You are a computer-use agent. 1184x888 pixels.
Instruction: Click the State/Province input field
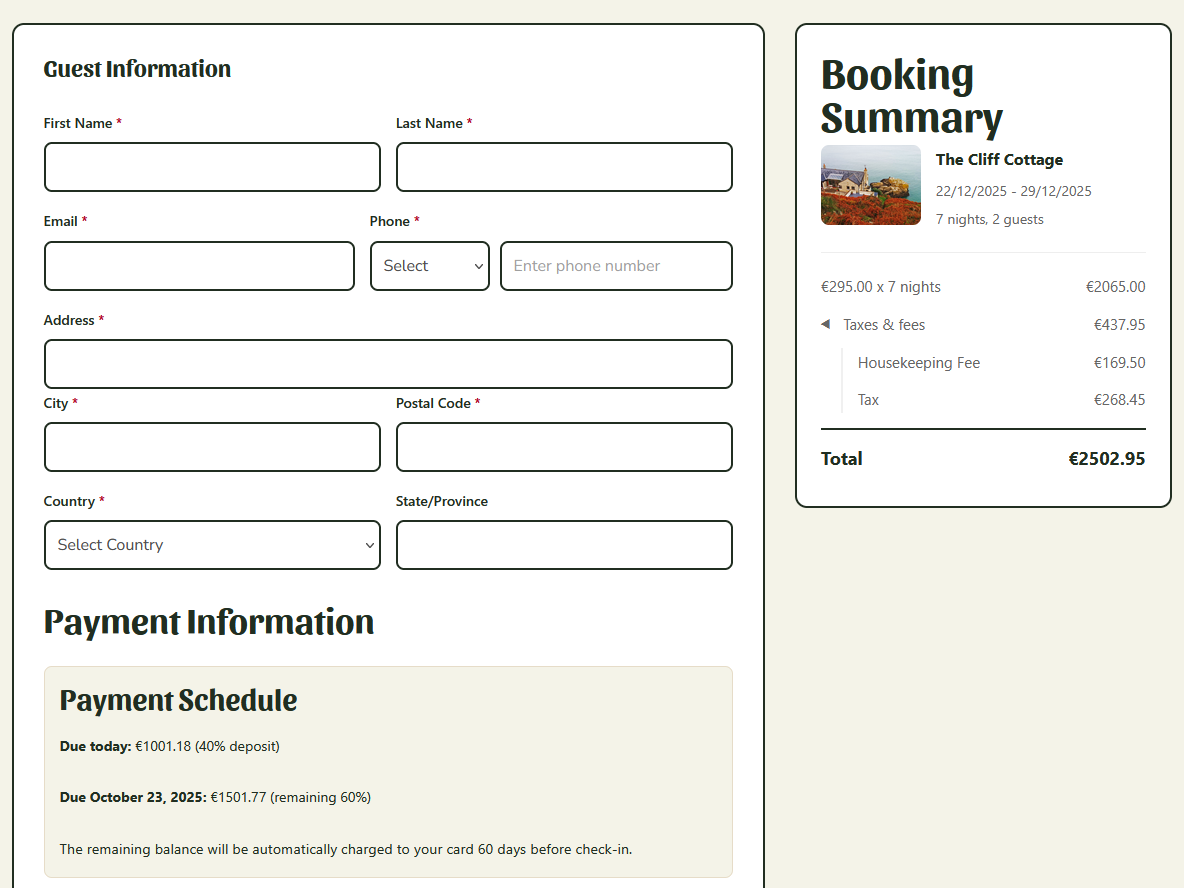(564, 545)
